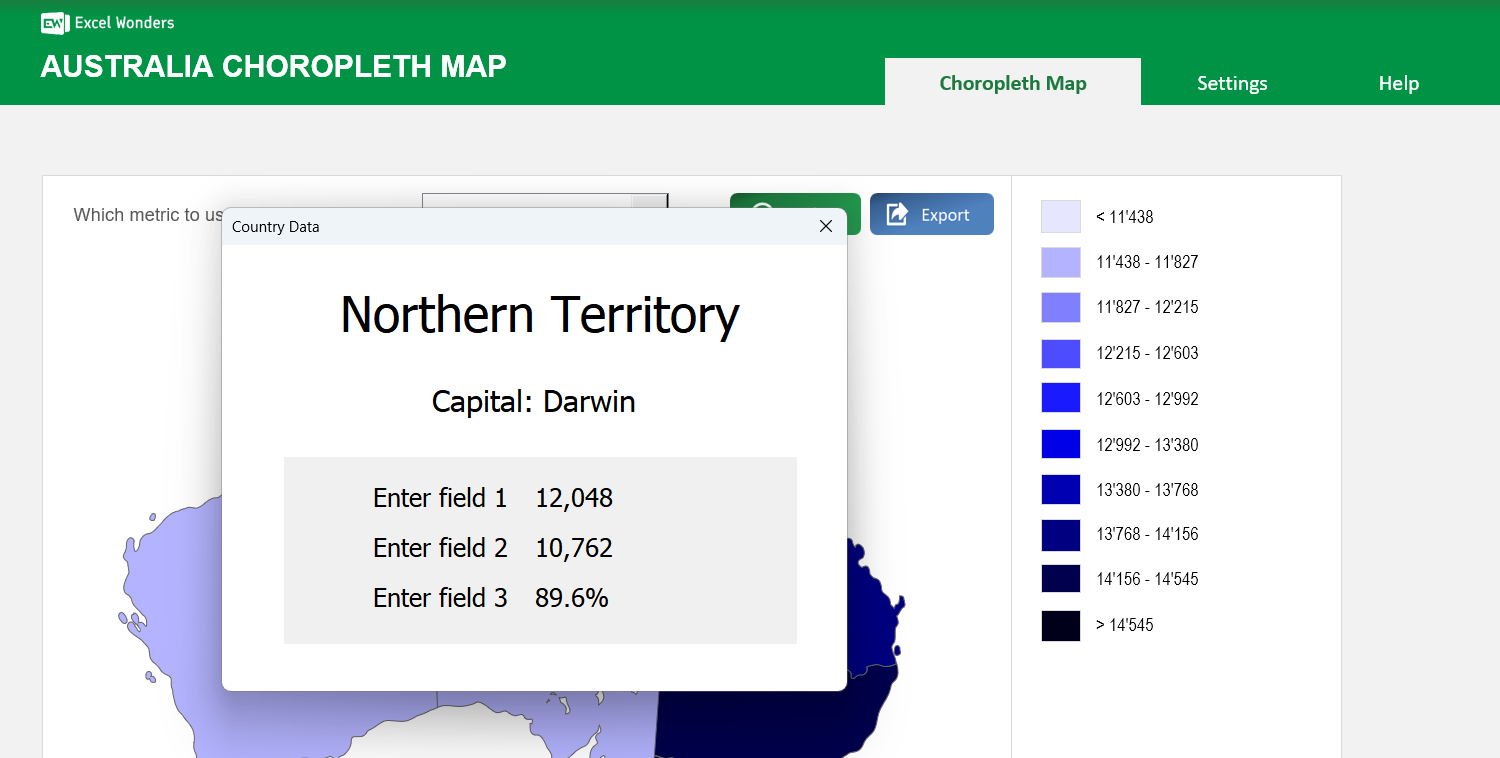Select the < 11'438 legend swatch

(x=1060, y=216)
